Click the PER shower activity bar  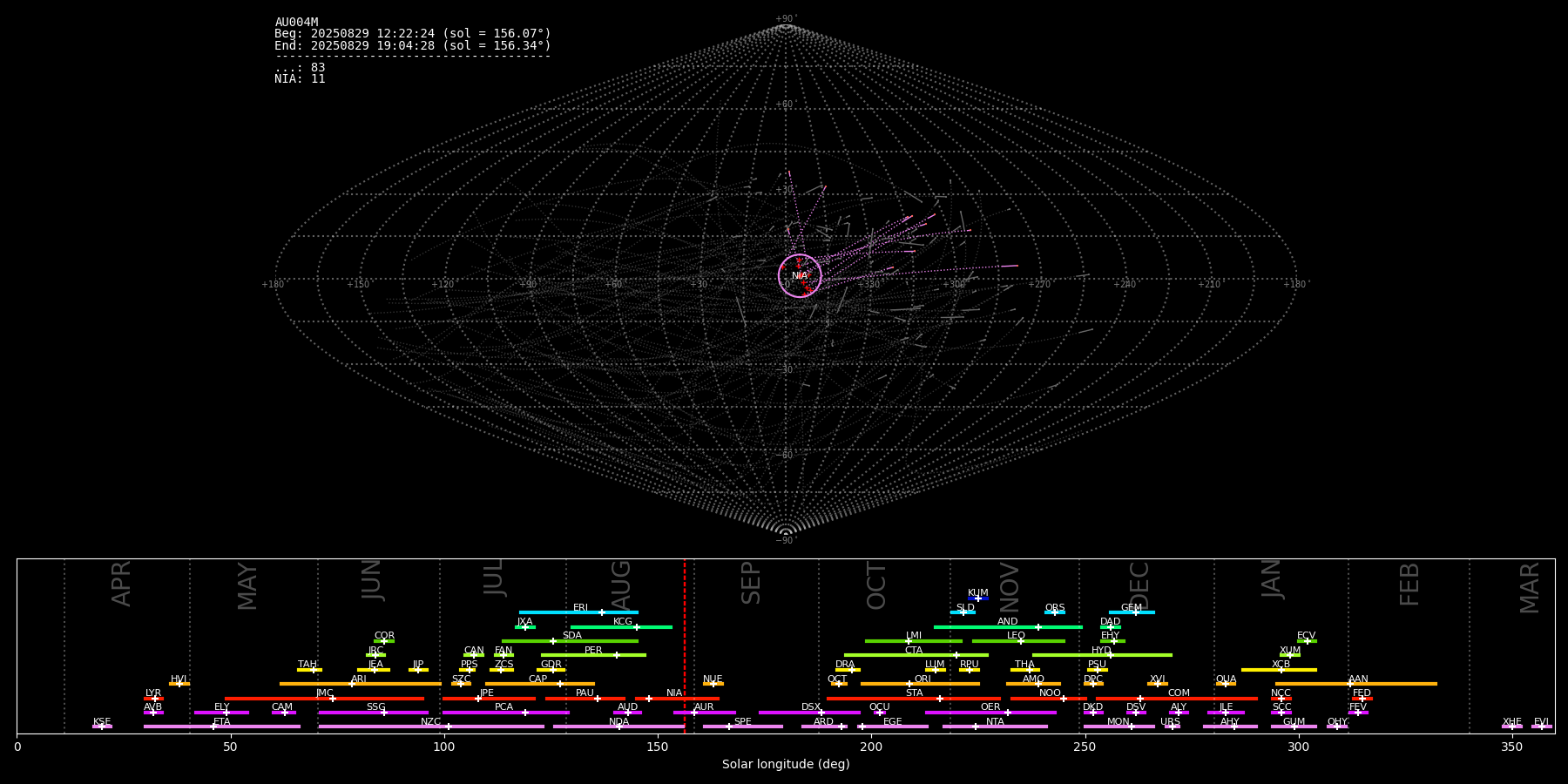point(593,655)
